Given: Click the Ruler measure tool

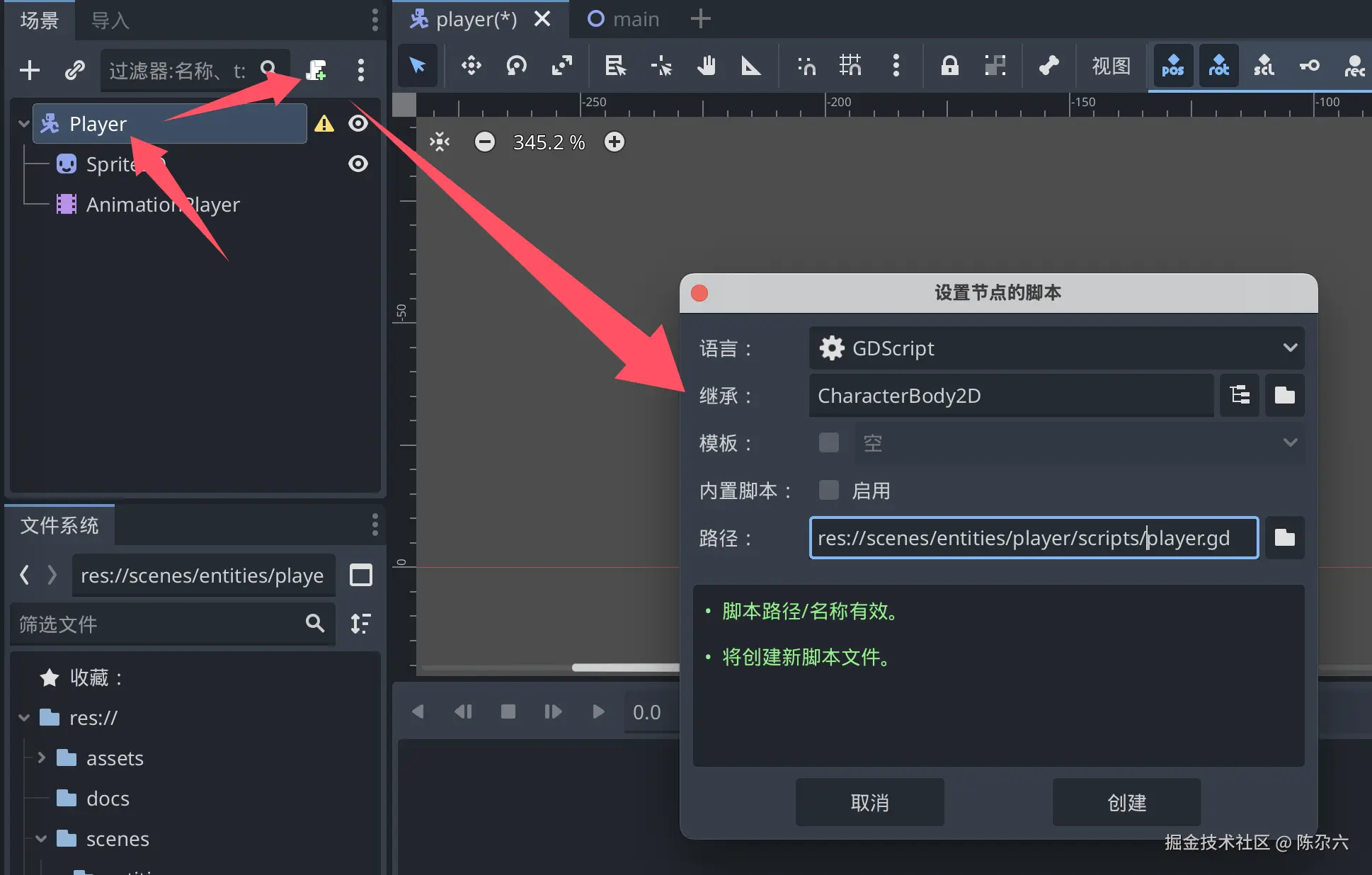Looking at the screenshot, I should 750,66.
